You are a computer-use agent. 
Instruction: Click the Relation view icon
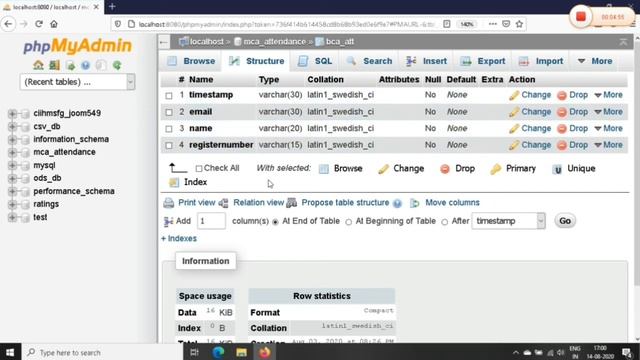pyautogui.click(x=223, y=203)
